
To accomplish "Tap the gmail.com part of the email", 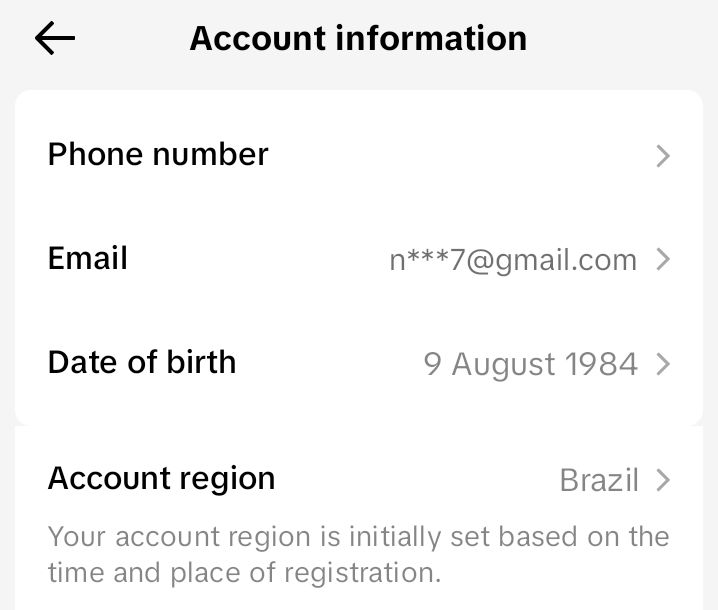I will coord(566,261).
